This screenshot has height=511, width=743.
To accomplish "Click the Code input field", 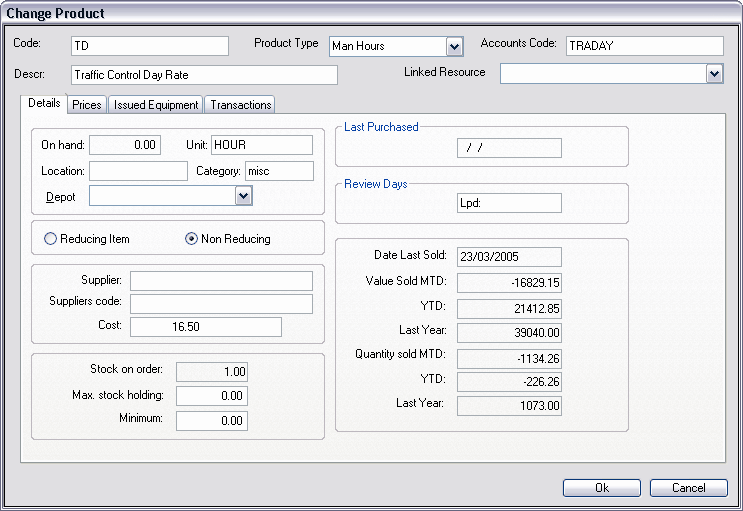I will point(150,46).
